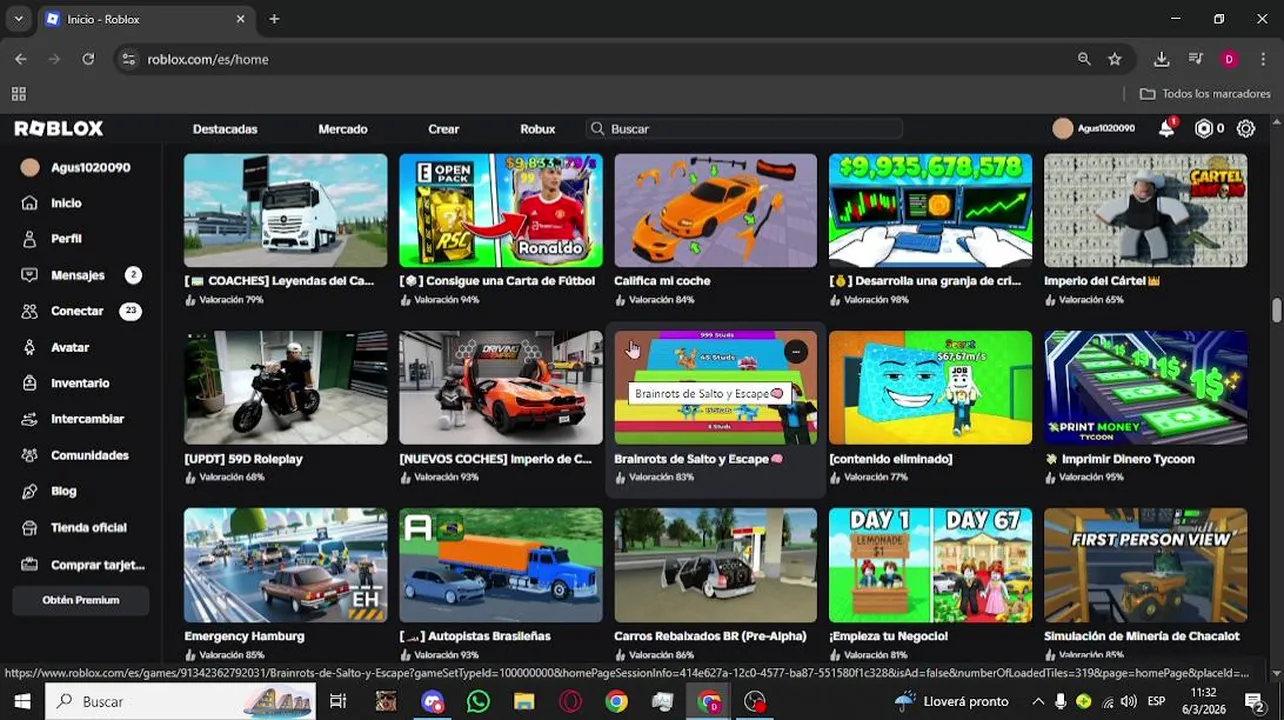Open Califica mi coche thumbnail
Viewport: 1284px width, 720px height.
[x=716, y=210]
